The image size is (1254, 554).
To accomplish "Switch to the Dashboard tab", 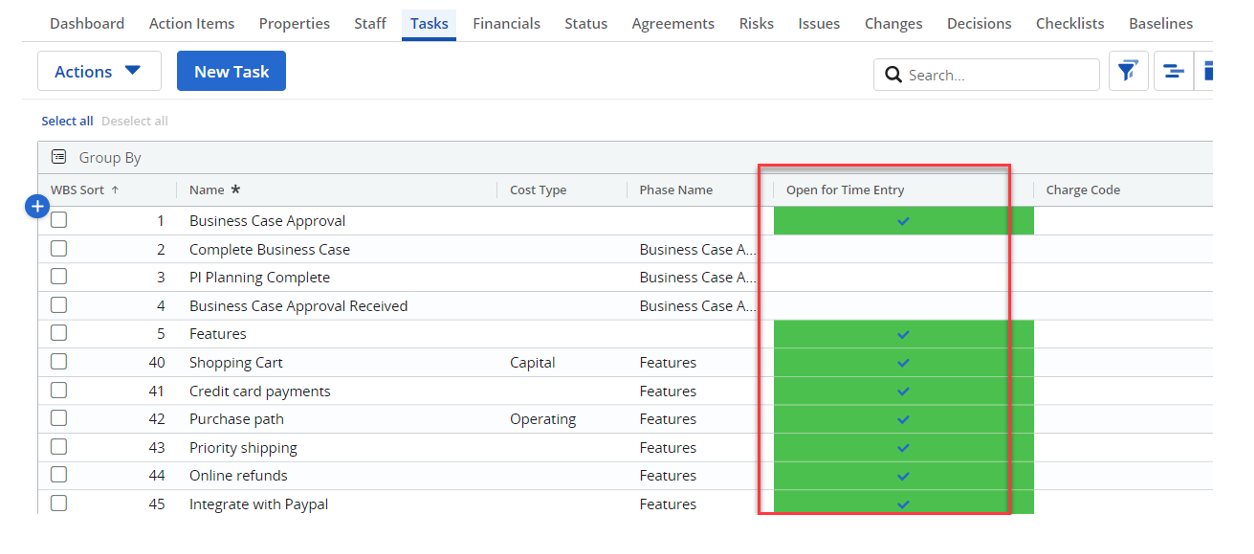I will pyautogui.click(x=87, y=23).
